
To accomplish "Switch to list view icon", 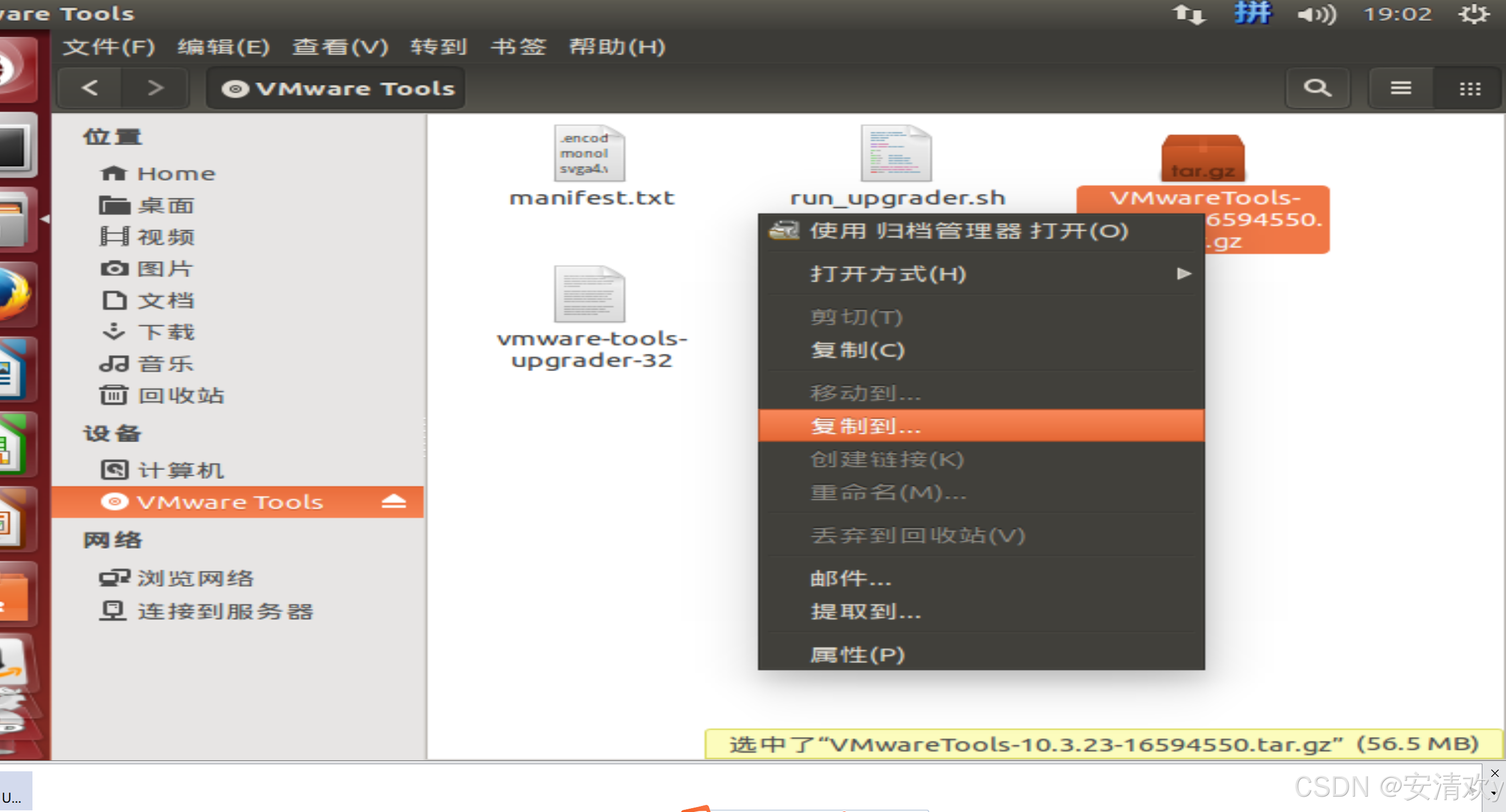I will (x=1400, y=88).
